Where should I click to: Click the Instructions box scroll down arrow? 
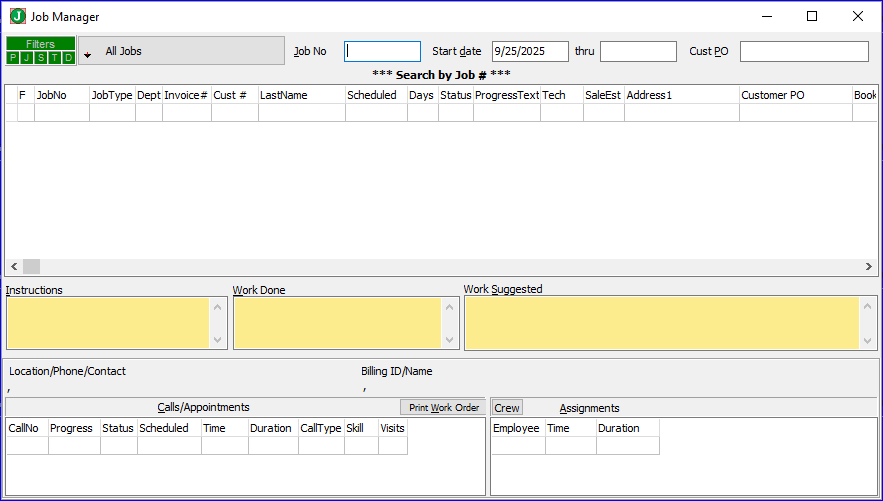click(x=218, y=340)
